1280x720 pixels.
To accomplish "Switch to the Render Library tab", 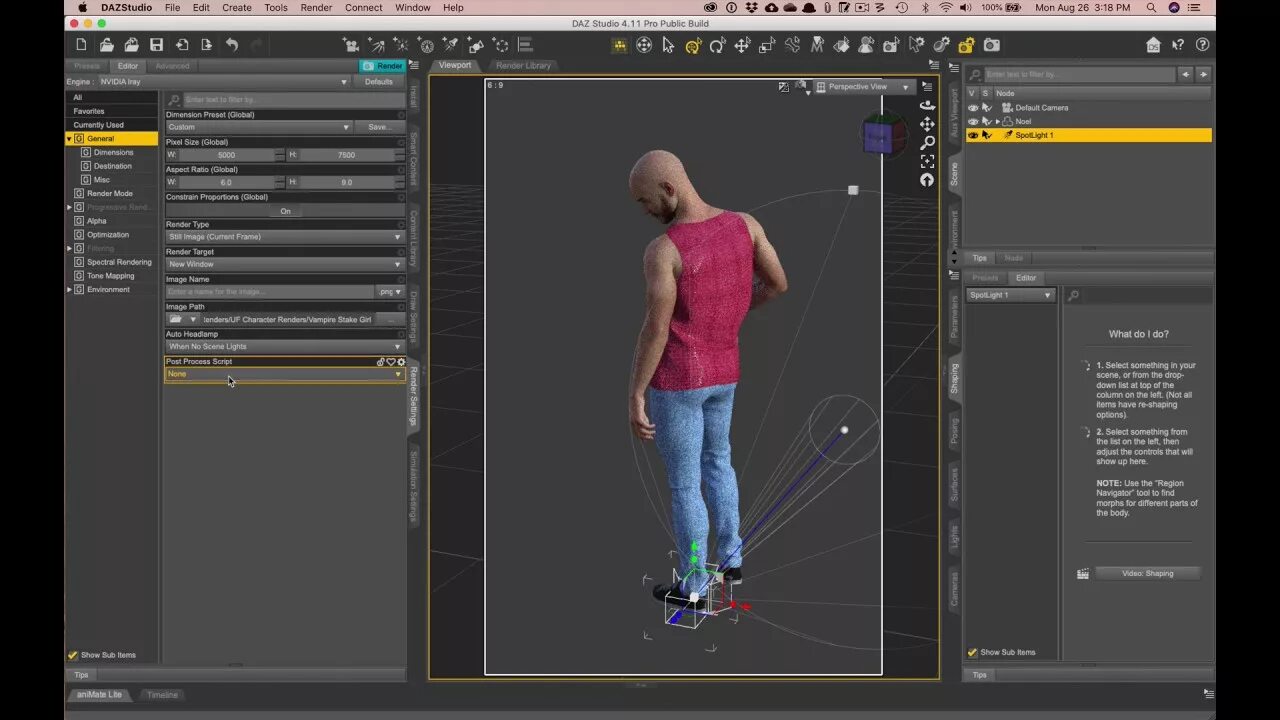I will pos(524,66).
